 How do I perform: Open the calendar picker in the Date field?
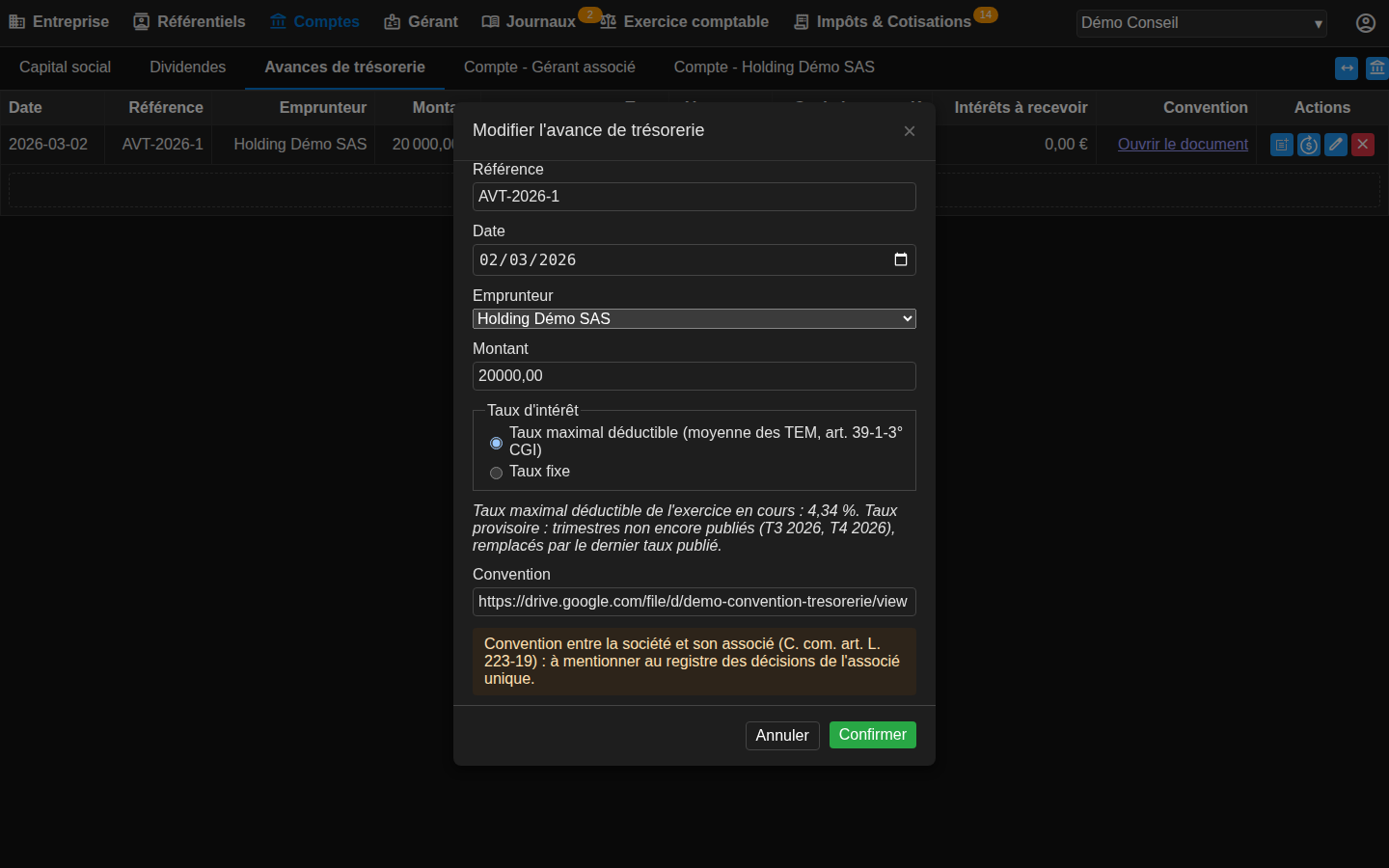pos(901,259)
